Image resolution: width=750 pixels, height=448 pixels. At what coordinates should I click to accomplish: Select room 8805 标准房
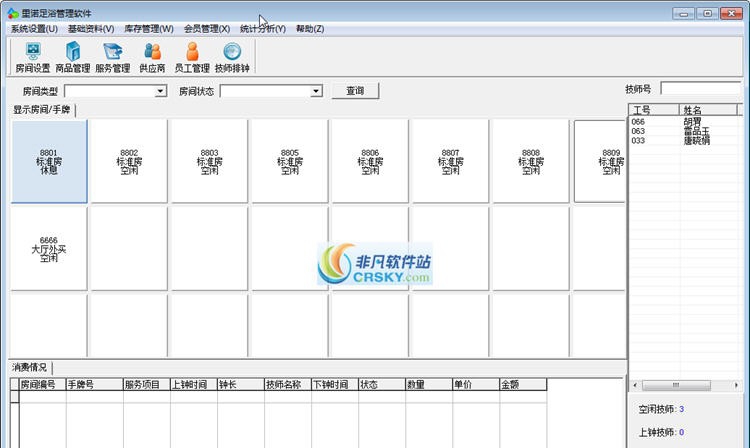coord(290,161)
